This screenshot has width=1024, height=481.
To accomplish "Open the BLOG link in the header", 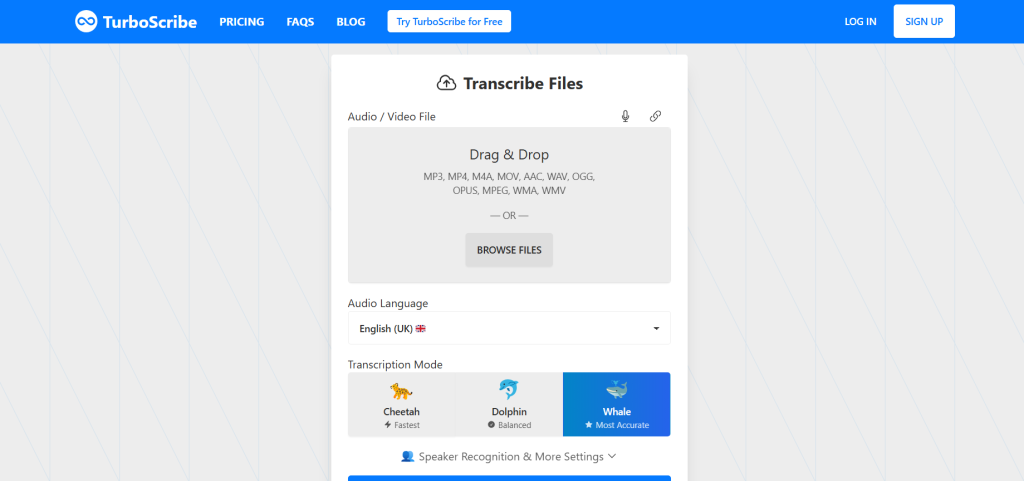I will [351, 21].
